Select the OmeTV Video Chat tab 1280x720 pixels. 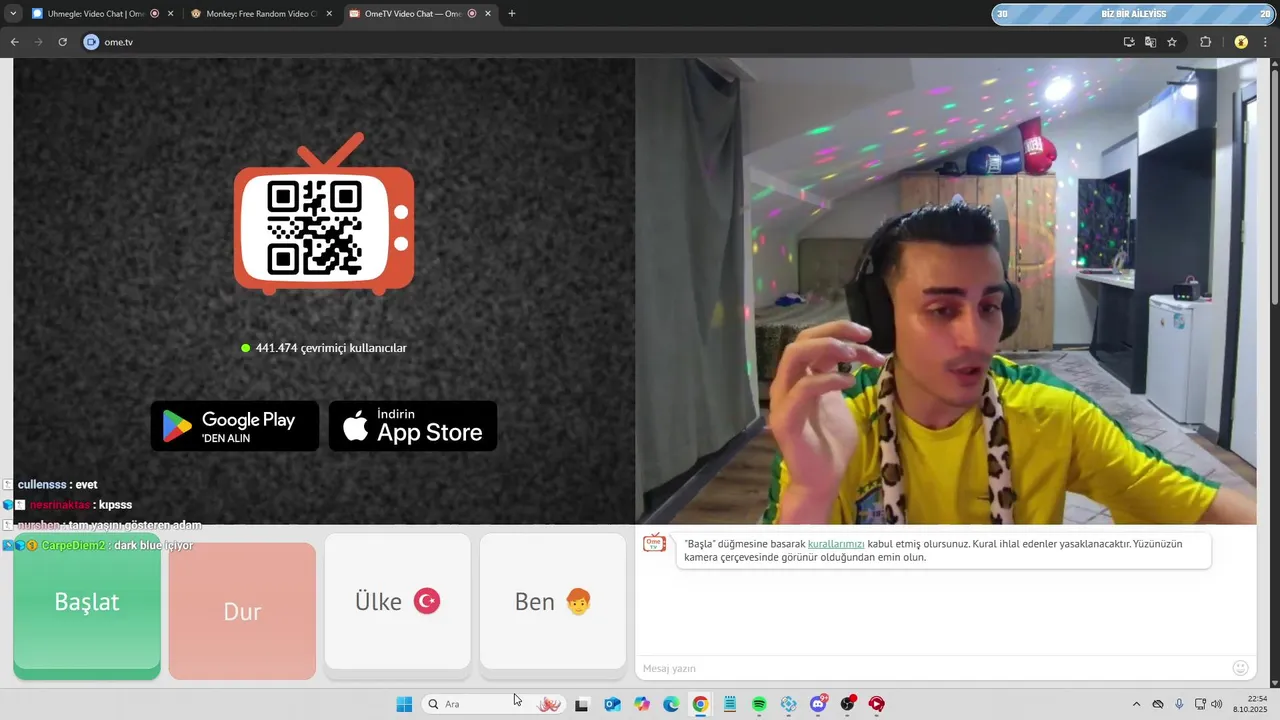[420, 14]
